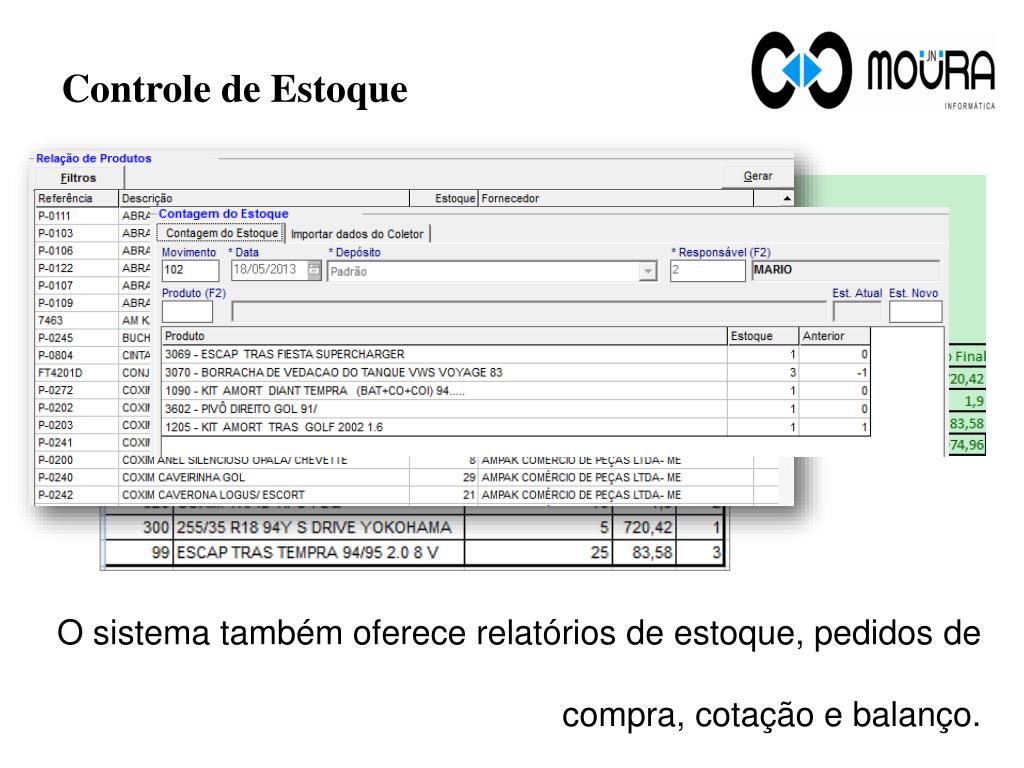Select row 3602 - PIVÔ DIREITO GOL 91/
The image size is (1024, 768).
click(516, 409)
